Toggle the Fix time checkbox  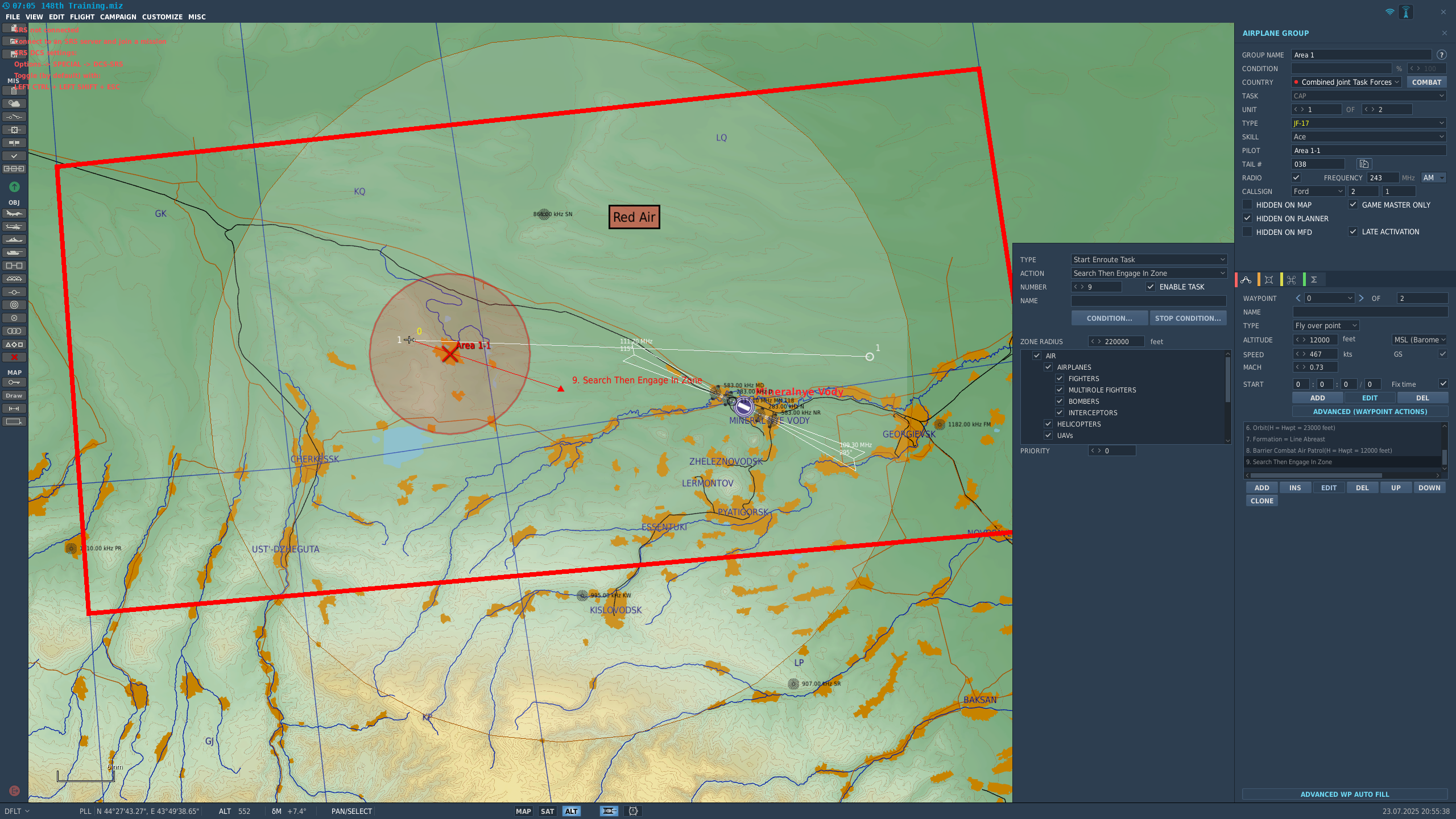1443,384
